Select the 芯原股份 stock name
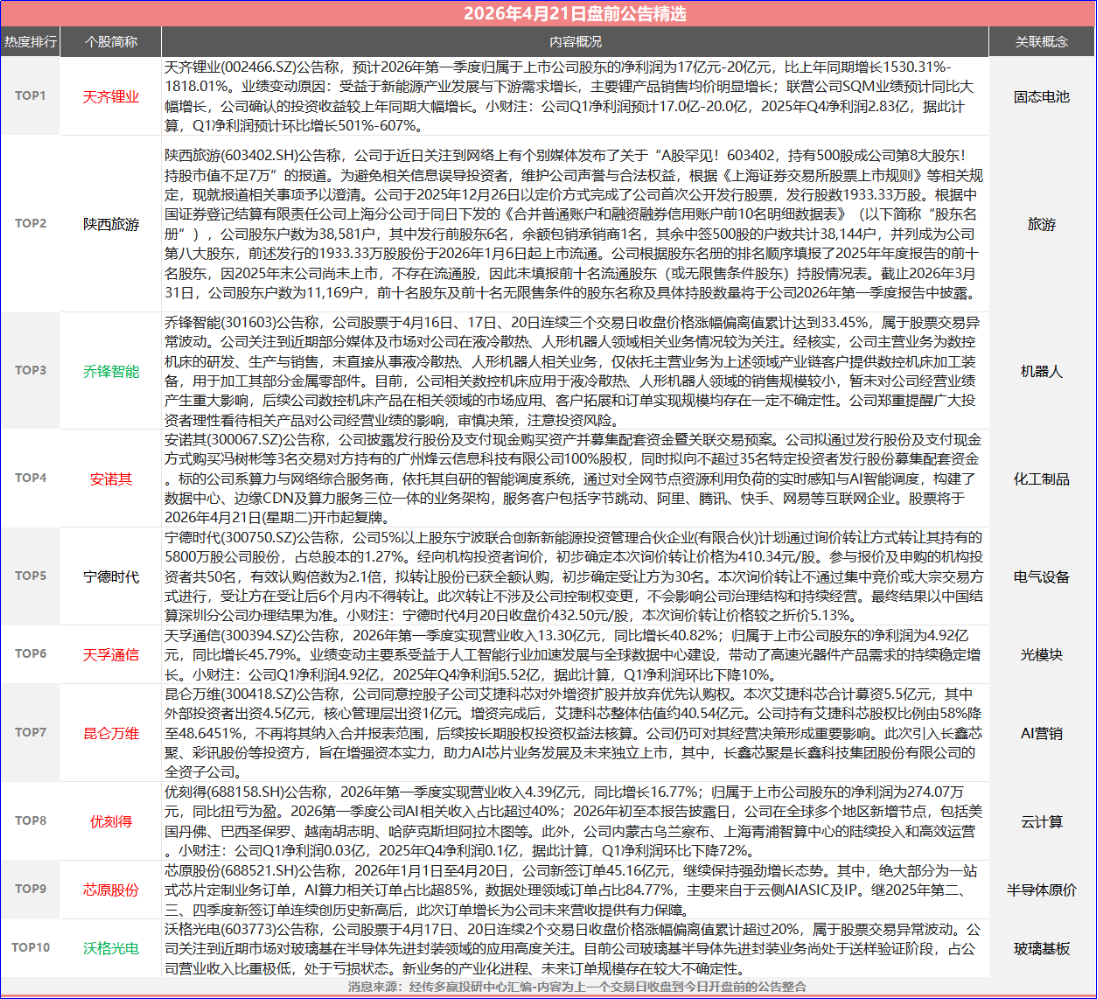This screenshot has height=999, width=1098. coord(111,889)
